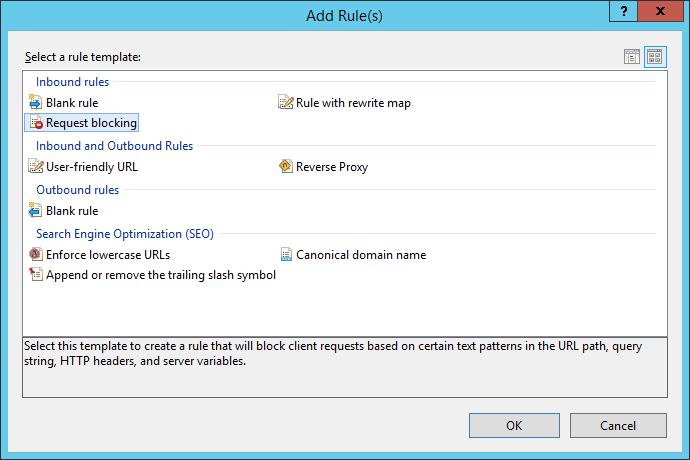Click the Rule with rewrite map icon
This screenshot has height=460, width=690.
tap(286, 102)
